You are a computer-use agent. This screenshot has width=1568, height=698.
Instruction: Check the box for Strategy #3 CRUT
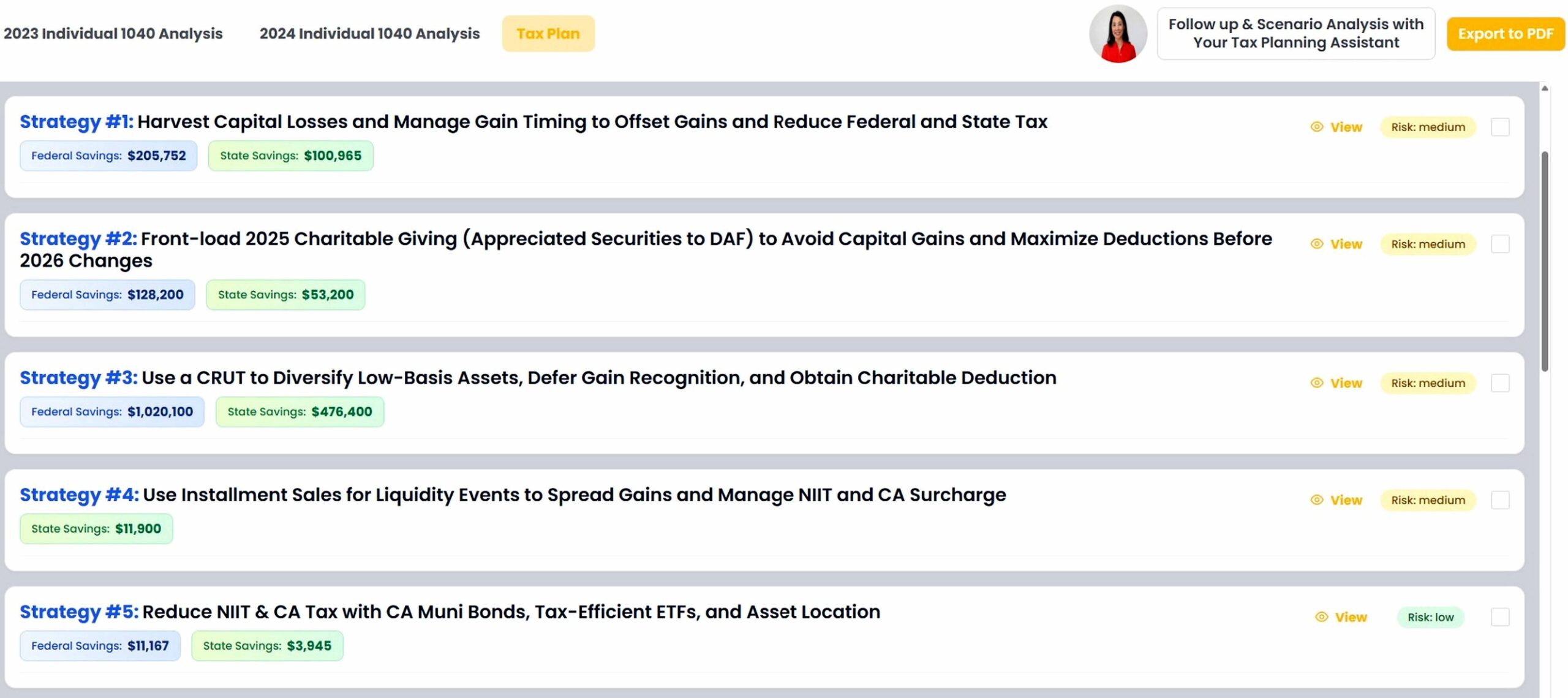pyautogui.click(x=1500, y=383)
